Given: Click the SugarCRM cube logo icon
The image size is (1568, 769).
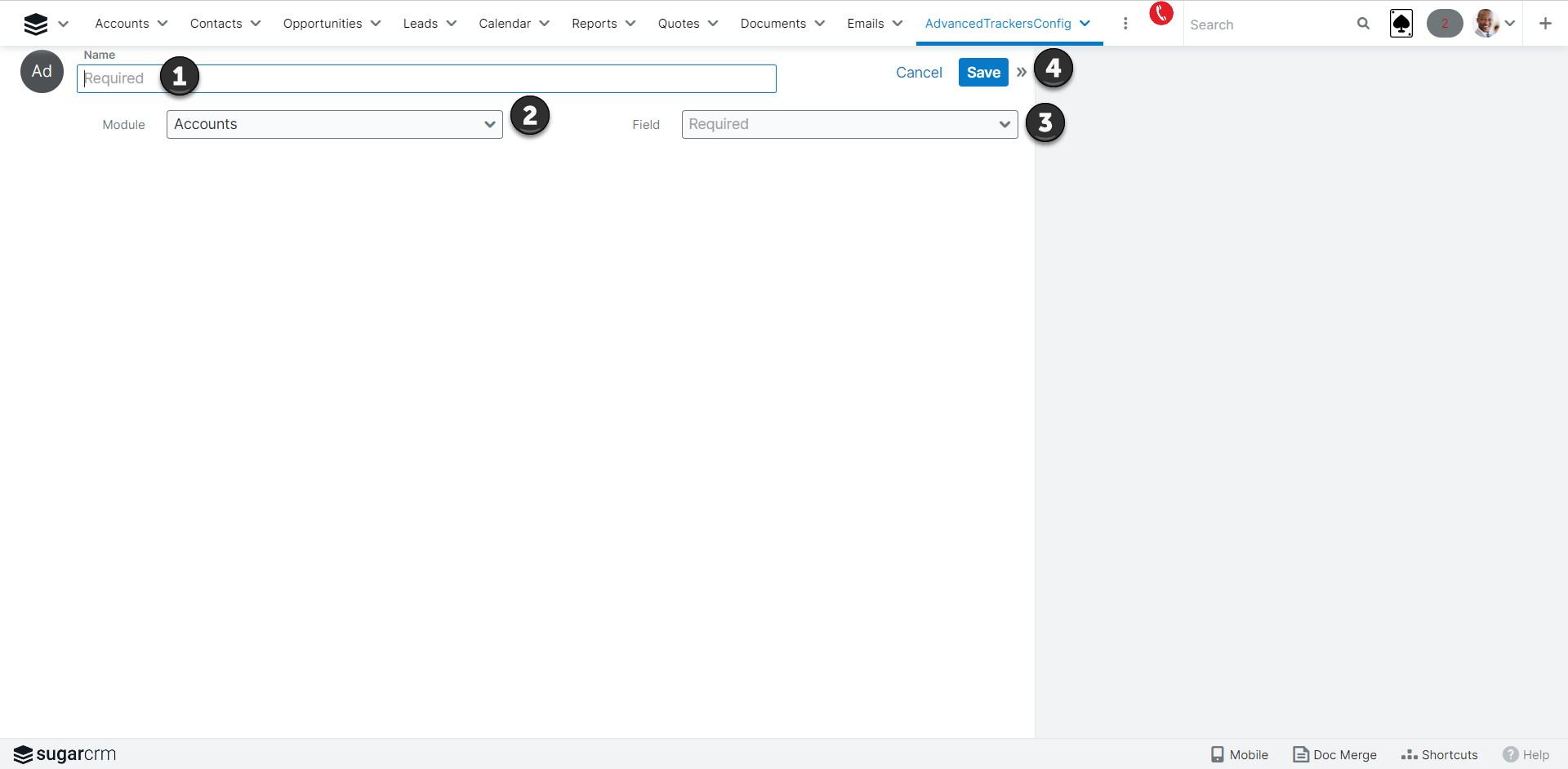Looking at the screenshot, I should click(36, 24).
